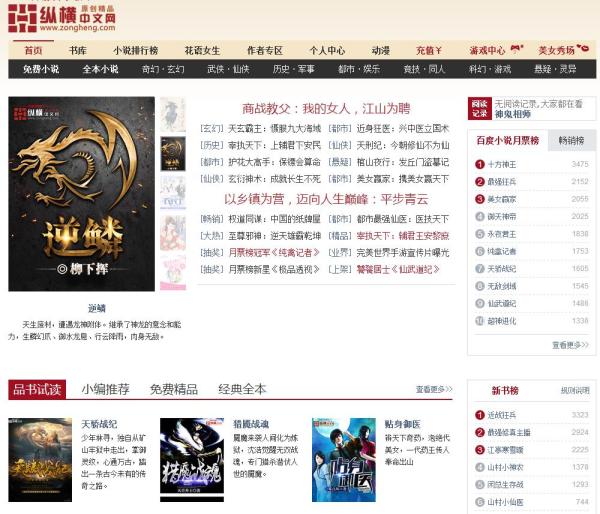Open 近身狂医：兴中医立国术 link

pos(403,129)
